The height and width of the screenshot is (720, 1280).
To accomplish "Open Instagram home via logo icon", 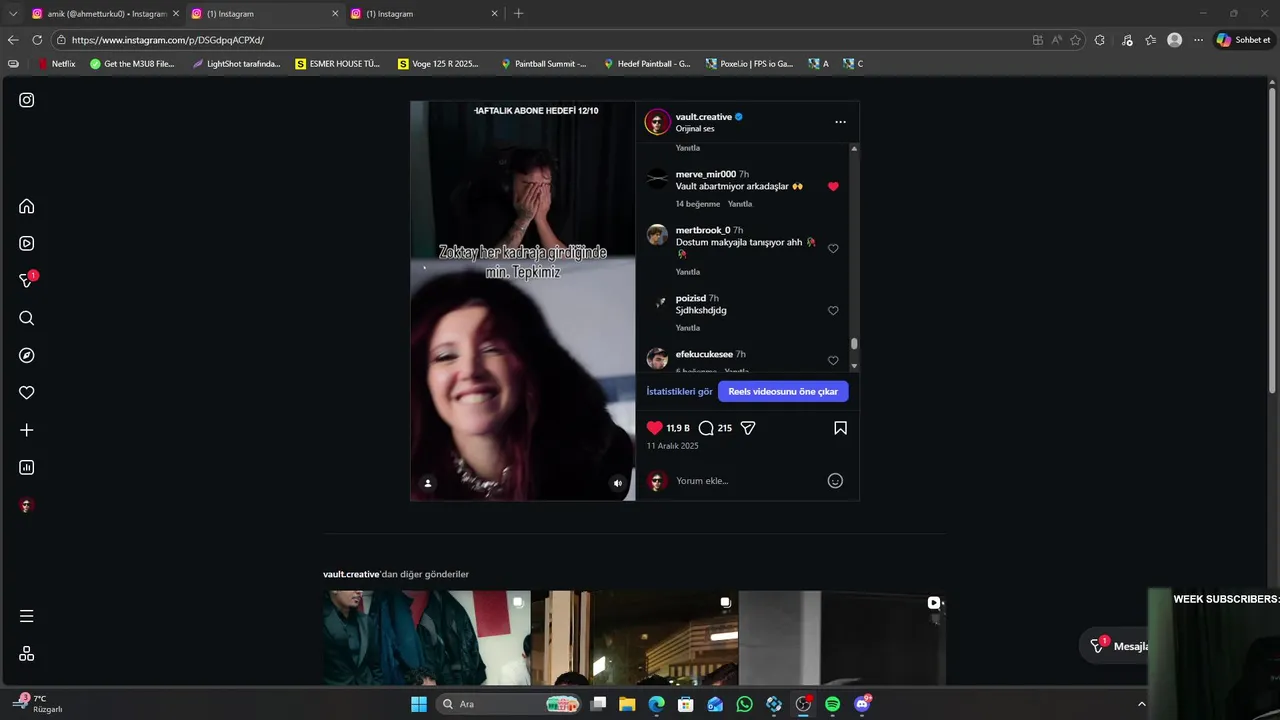I will (27, 100).
